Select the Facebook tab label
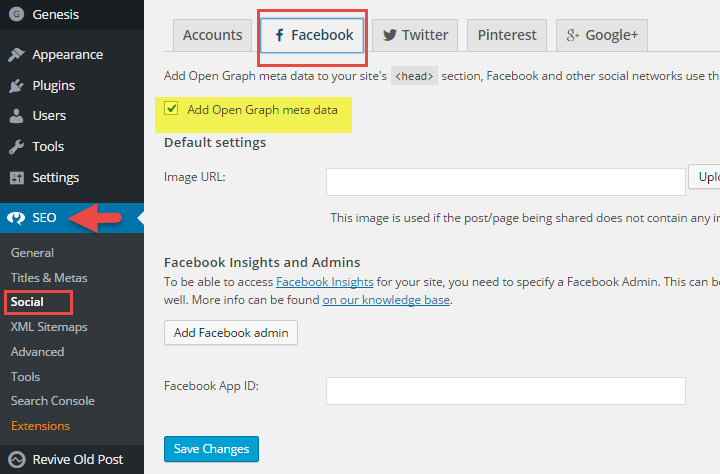The width and height of the screenshot is (720, 474). tap(322, 35)
